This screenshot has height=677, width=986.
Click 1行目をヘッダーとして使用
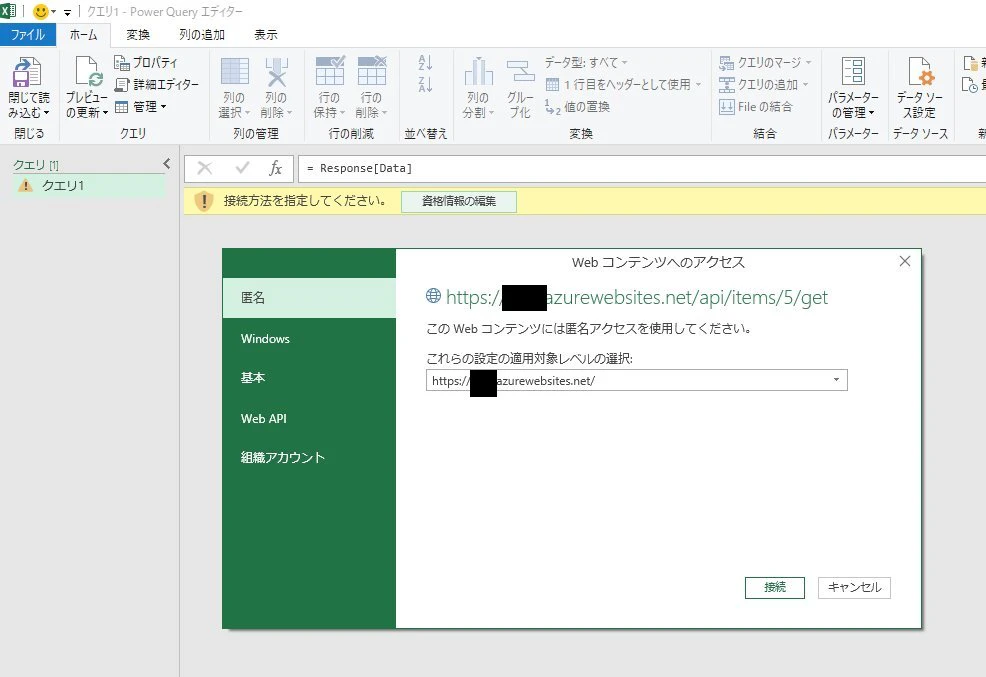623,84
